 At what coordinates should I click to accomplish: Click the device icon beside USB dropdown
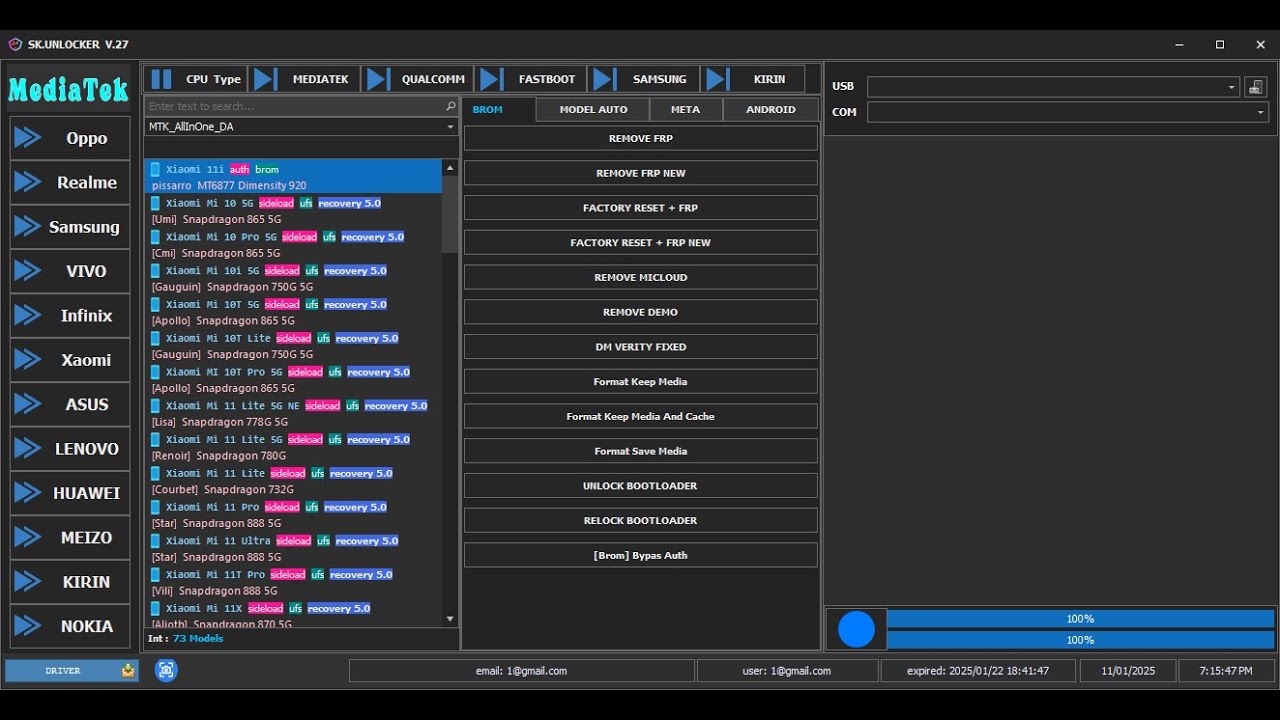(1256, 87)
